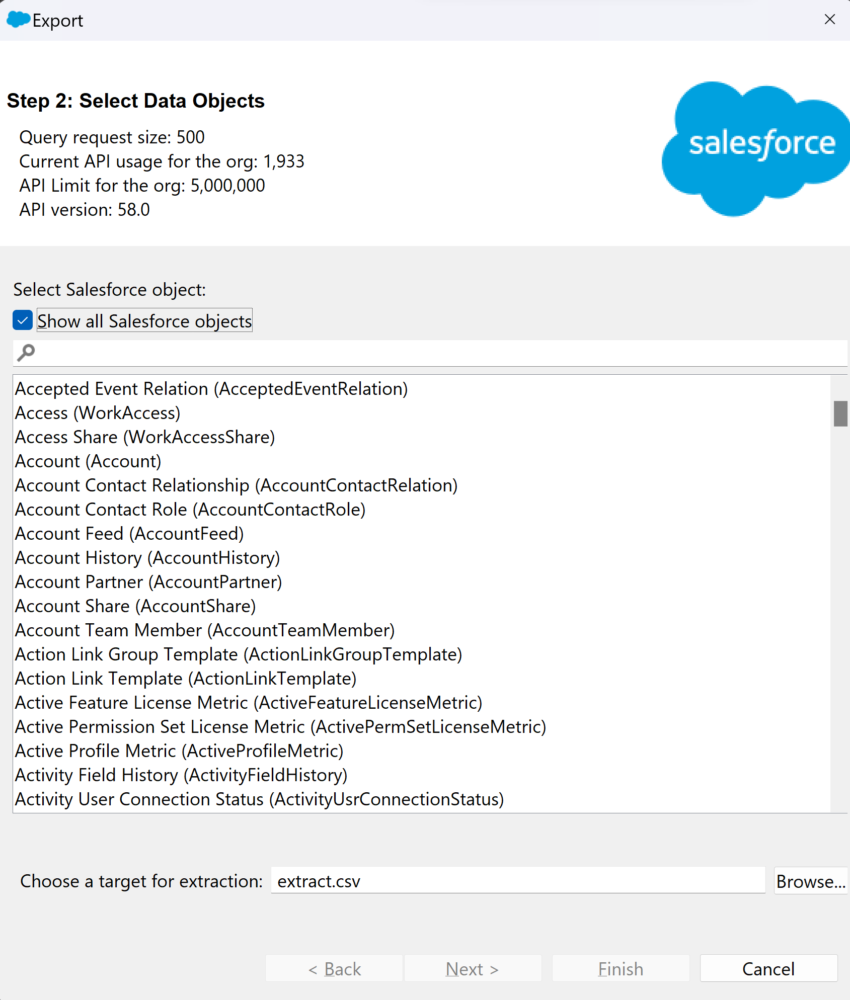Screen dimensions: 850x1000
Task: Select Account Contact Role object
Action: coord(421,510)
